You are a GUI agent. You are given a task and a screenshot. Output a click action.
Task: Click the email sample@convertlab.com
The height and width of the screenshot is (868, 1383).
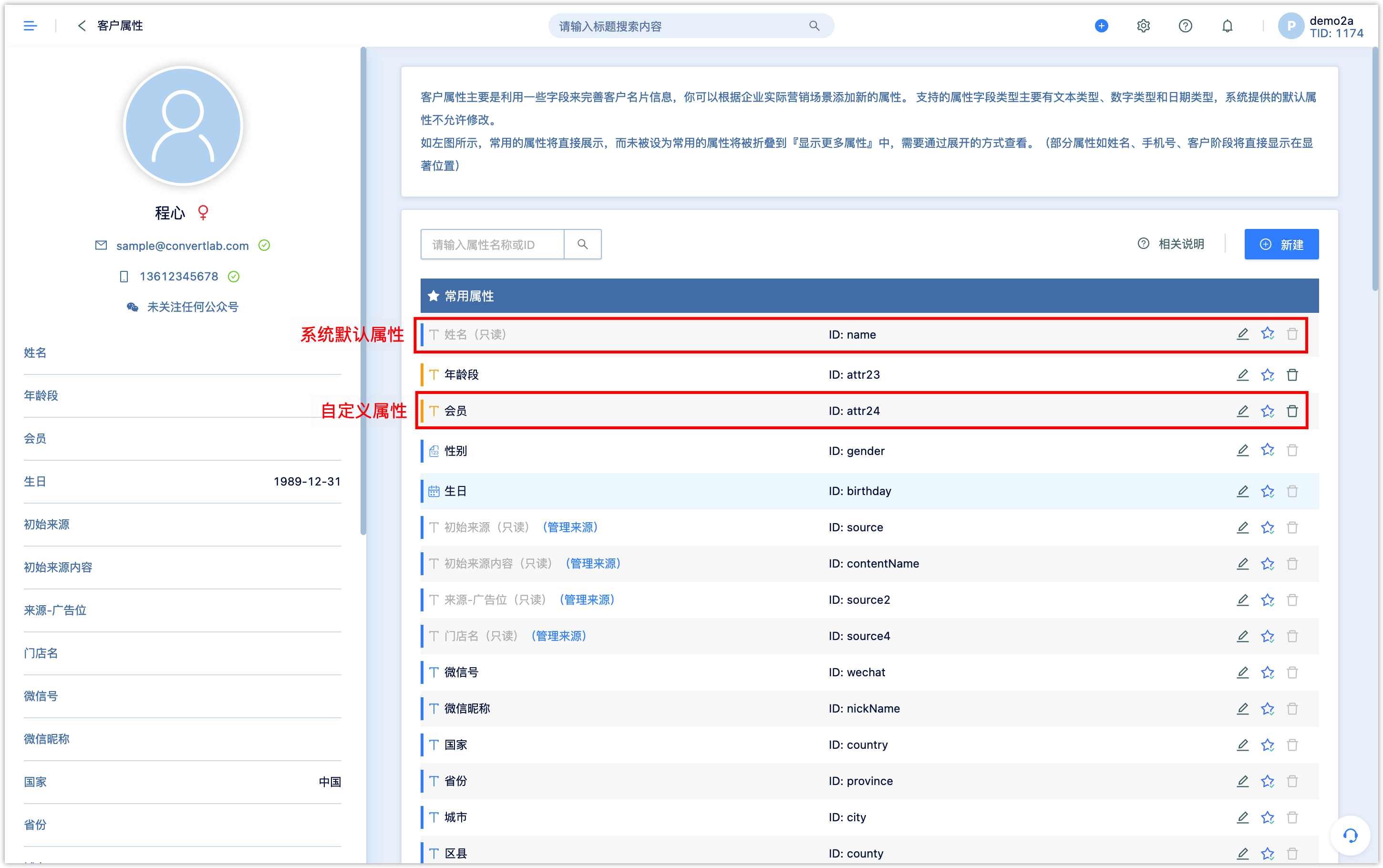[183, 246]
